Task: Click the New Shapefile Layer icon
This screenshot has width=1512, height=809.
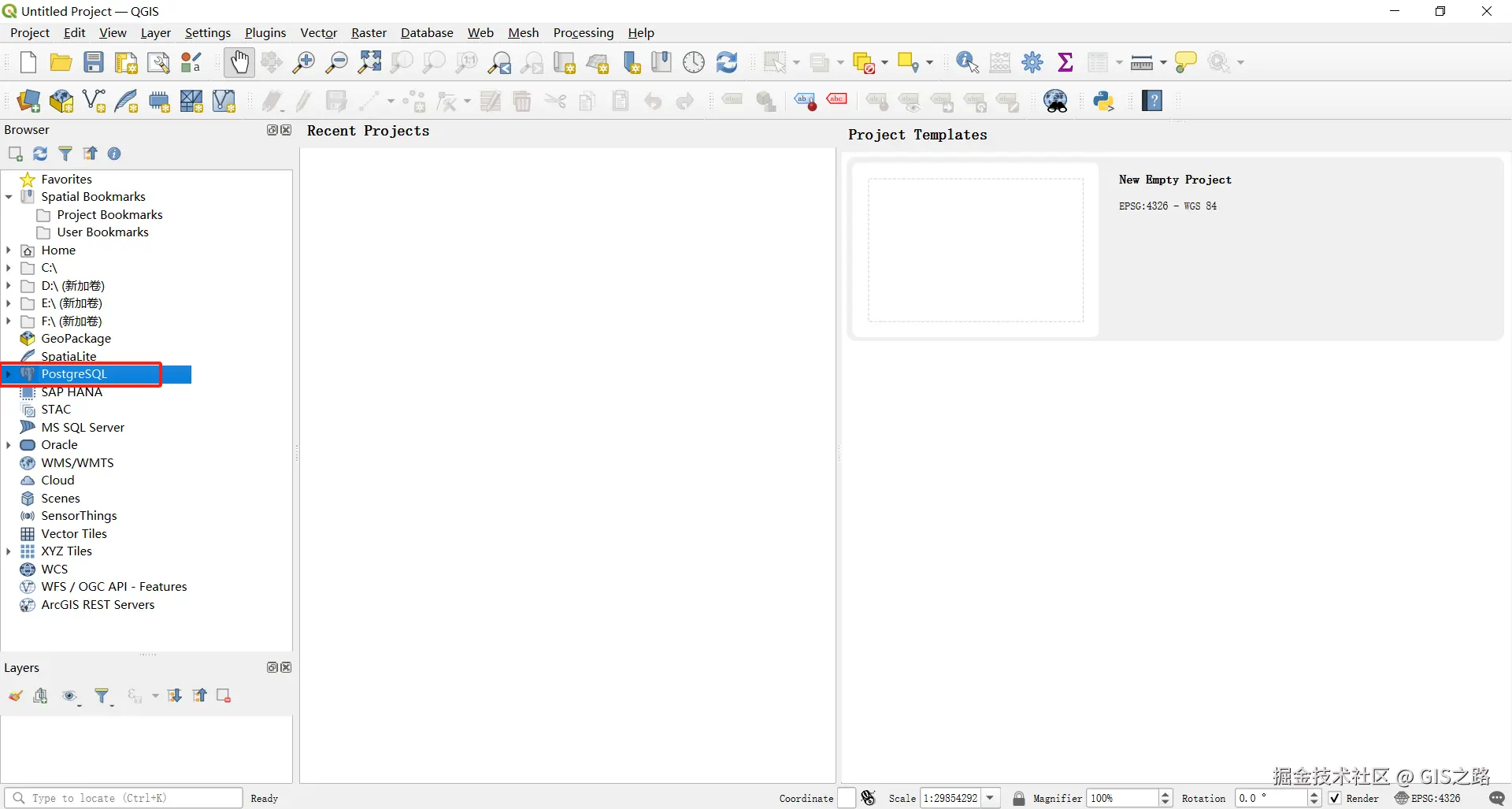Action: pos(94,101)
